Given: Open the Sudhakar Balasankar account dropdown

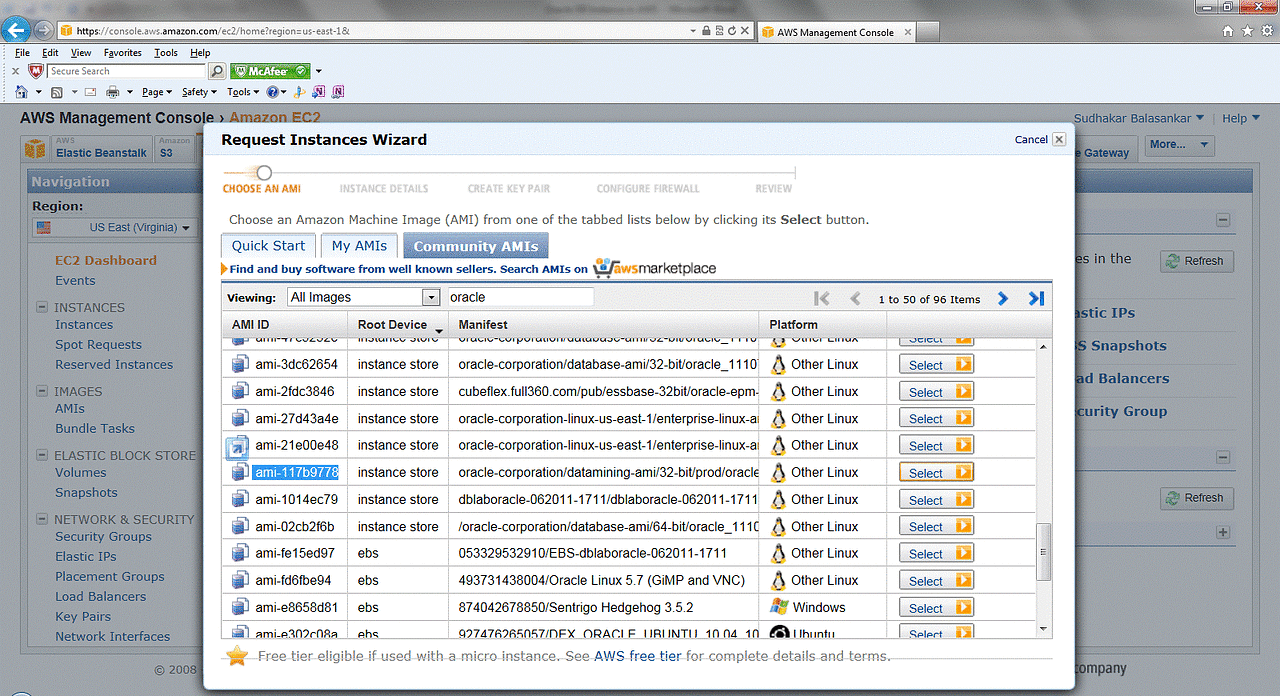Looking at the screenshot, I should [1139, 118].
